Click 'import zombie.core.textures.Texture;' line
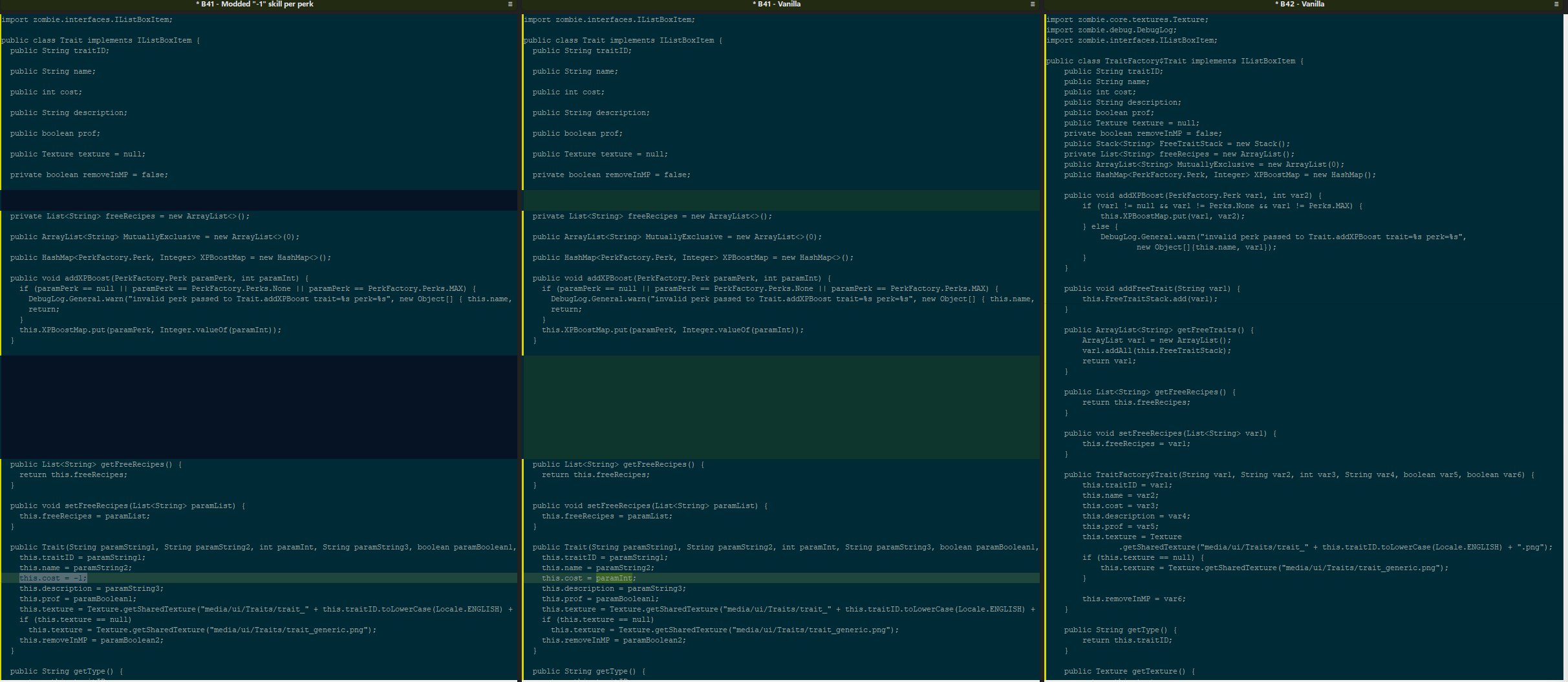Viewport: 1568px width, 682px height. [x=1127, y=19]
